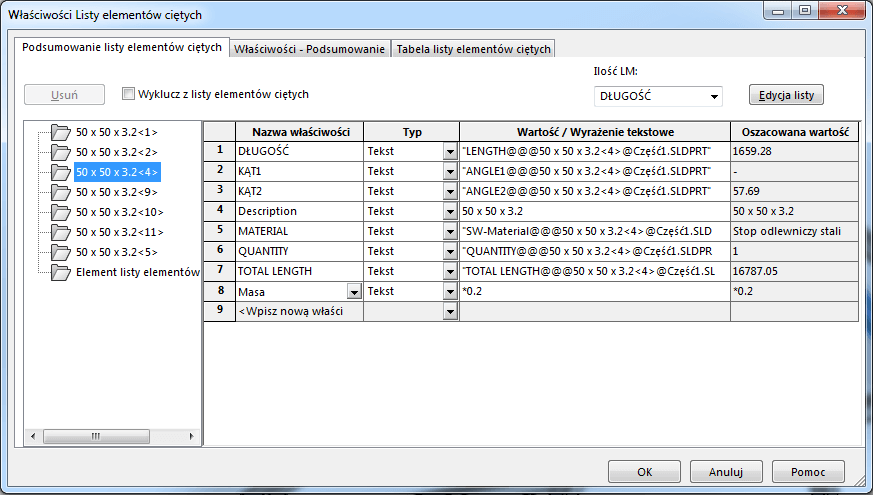Enable Wyklucz z listy elementów ciętych checkbox
This screenshot has width=873, height=495.
128,94
